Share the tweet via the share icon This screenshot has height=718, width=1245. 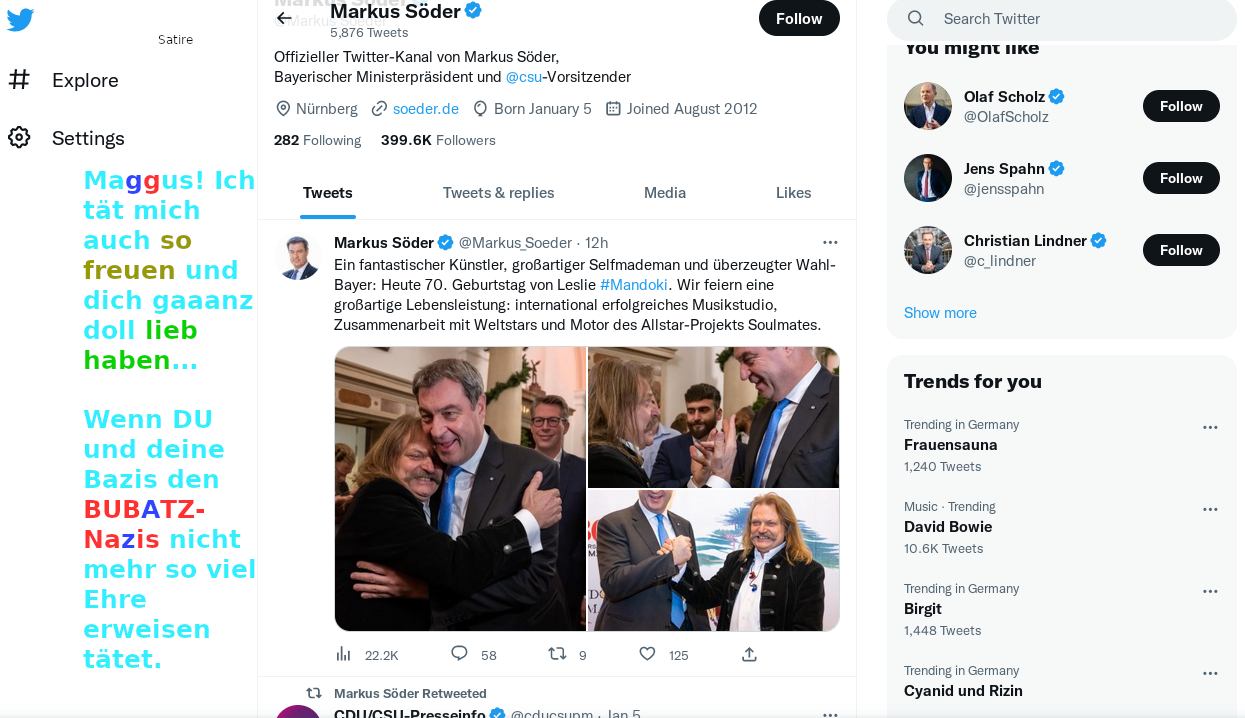click(x=749, y=654)
